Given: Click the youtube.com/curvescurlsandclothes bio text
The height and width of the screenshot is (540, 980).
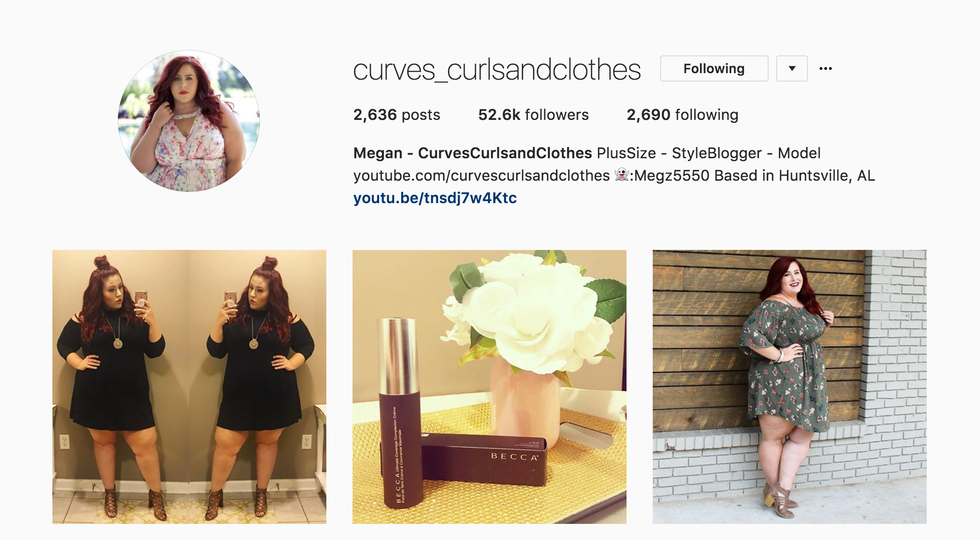Looking at the screenshot, I should tap(481, 176).
